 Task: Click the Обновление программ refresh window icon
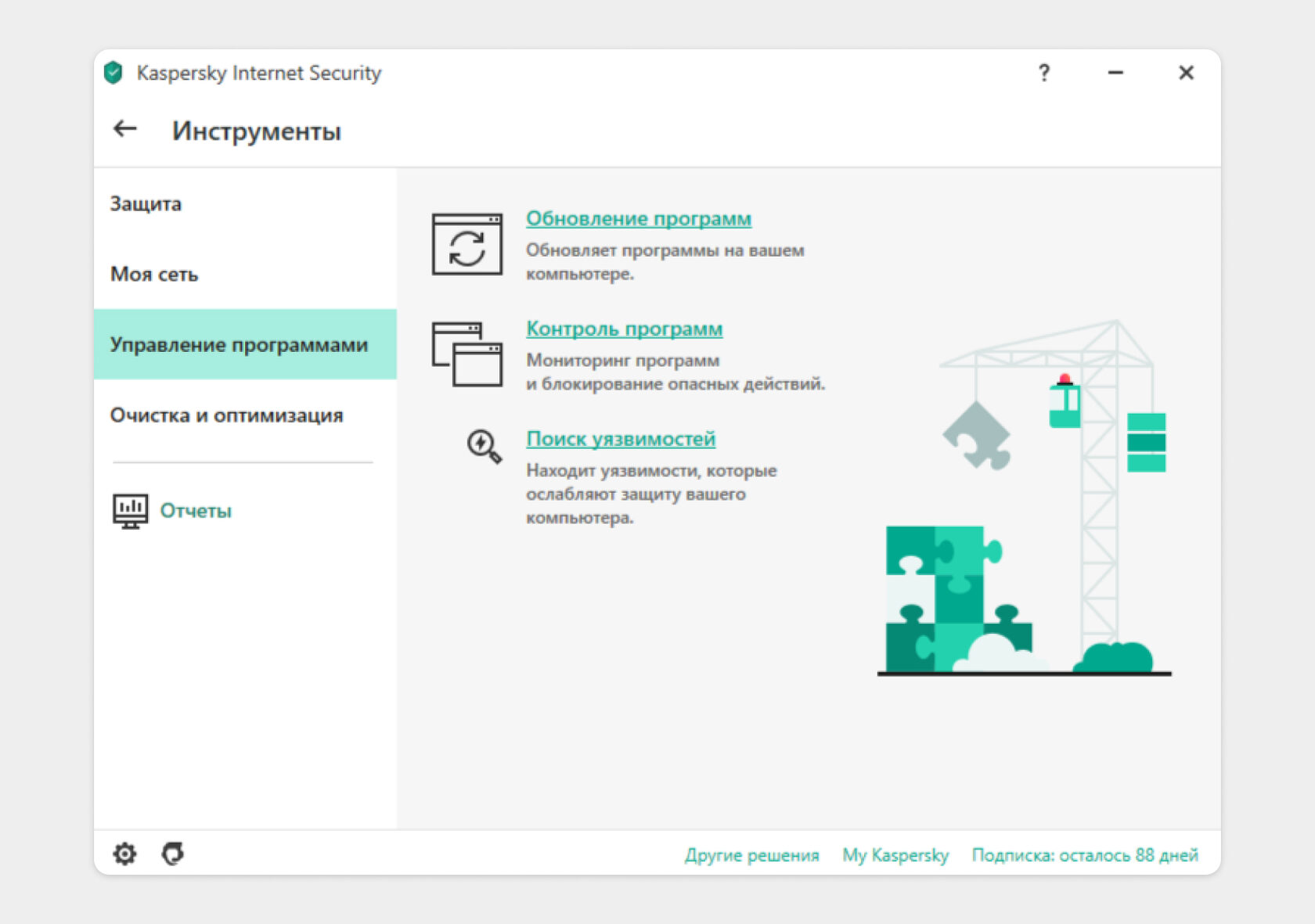coord(467,244)
